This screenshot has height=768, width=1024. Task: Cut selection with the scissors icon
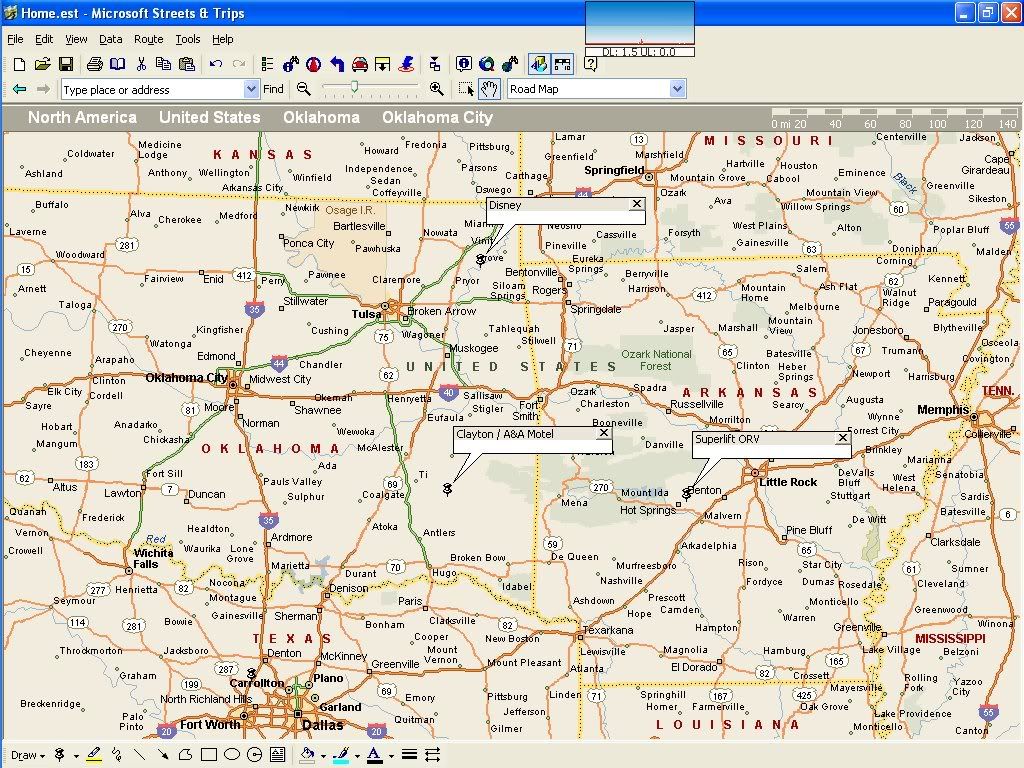tap(141, 64)
